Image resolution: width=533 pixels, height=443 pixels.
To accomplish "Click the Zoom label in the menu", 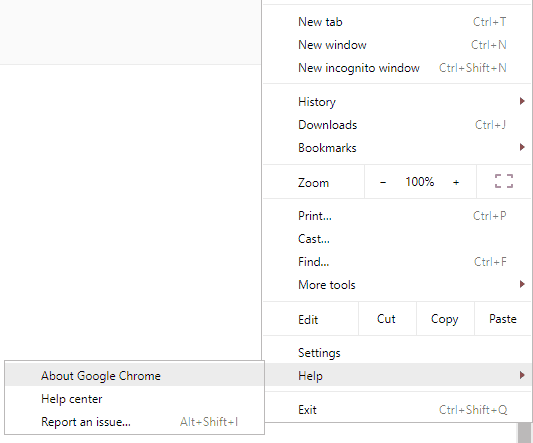I will tap(313, 183).
